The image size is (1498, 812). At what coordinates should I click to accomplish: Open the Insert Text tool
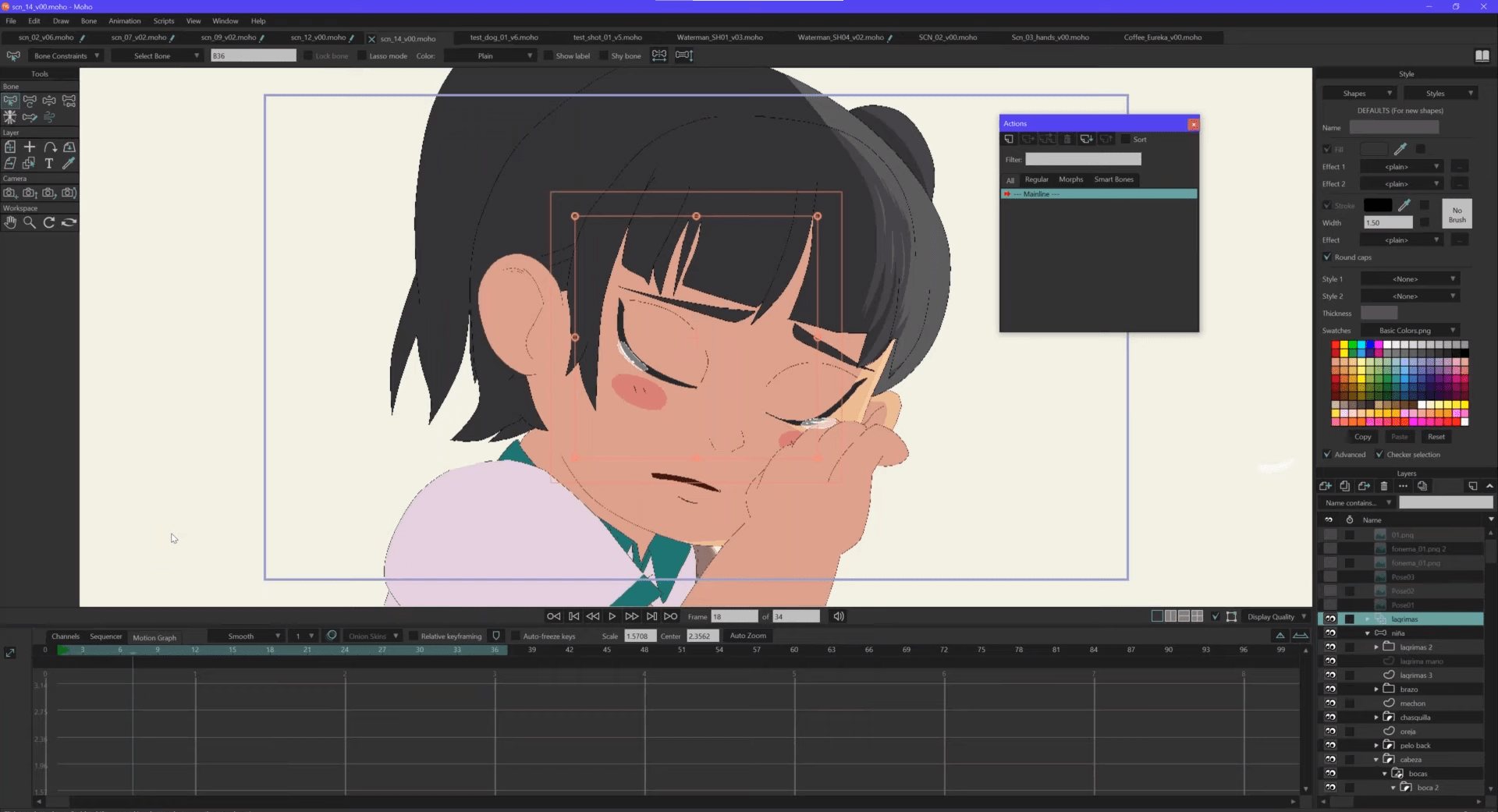pyautogui.click(x=48, y=163)
